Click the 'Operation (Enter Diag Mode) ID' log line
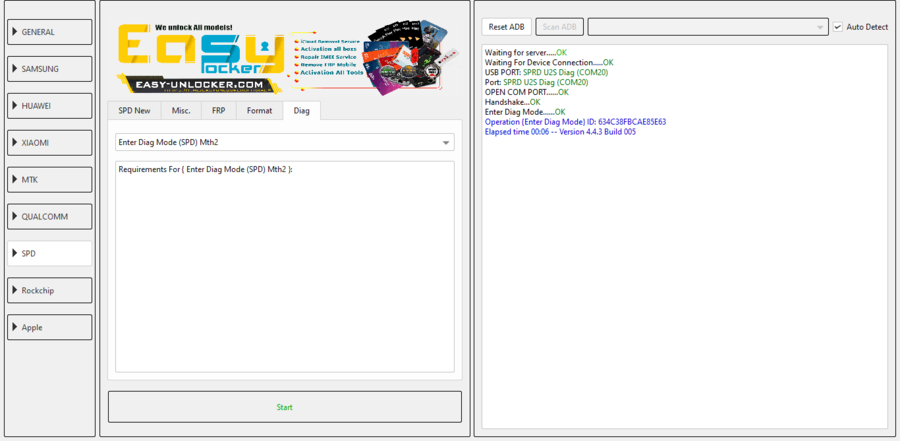 575,122
